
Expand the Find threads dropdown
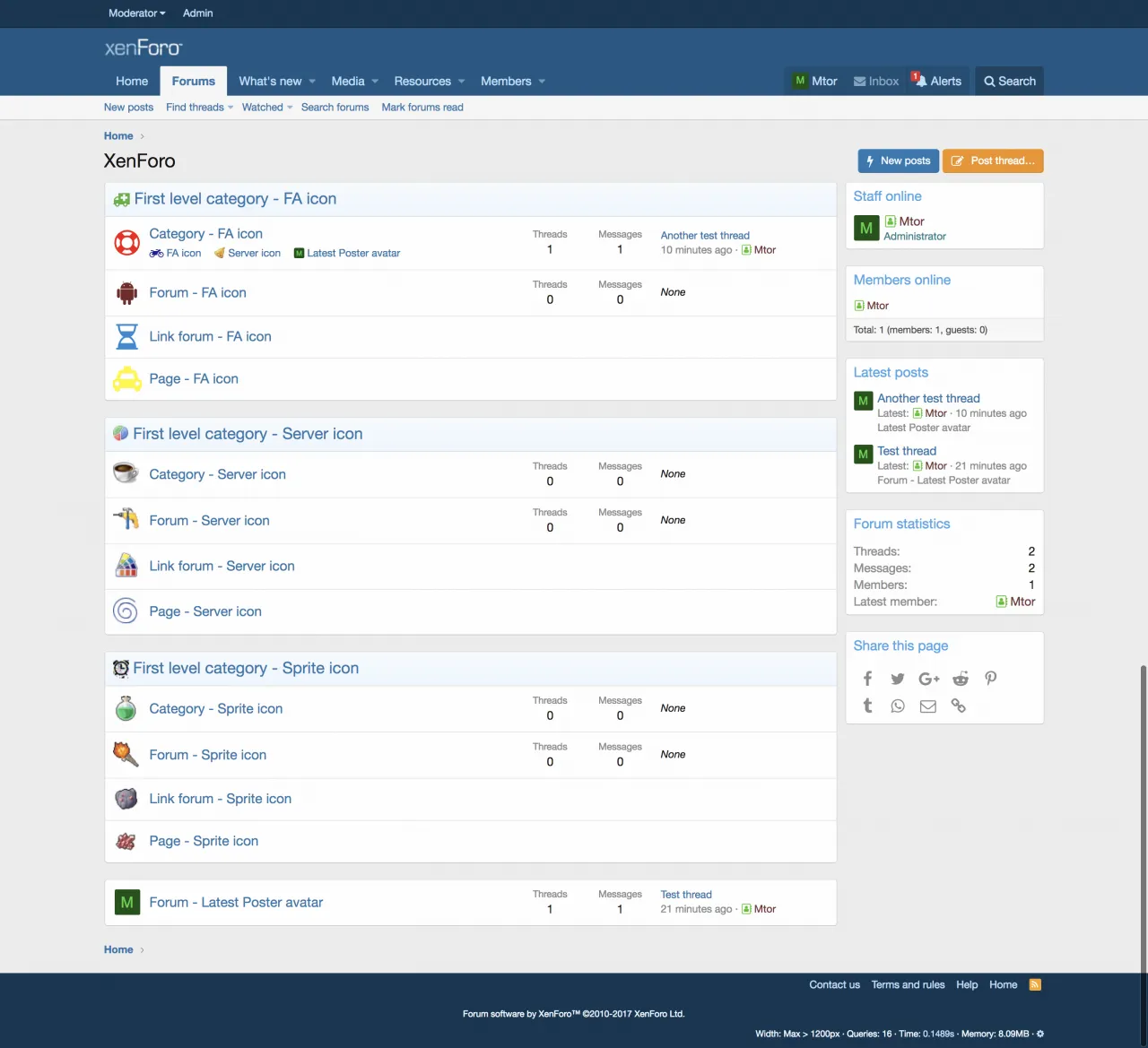[x=199, y=108]
